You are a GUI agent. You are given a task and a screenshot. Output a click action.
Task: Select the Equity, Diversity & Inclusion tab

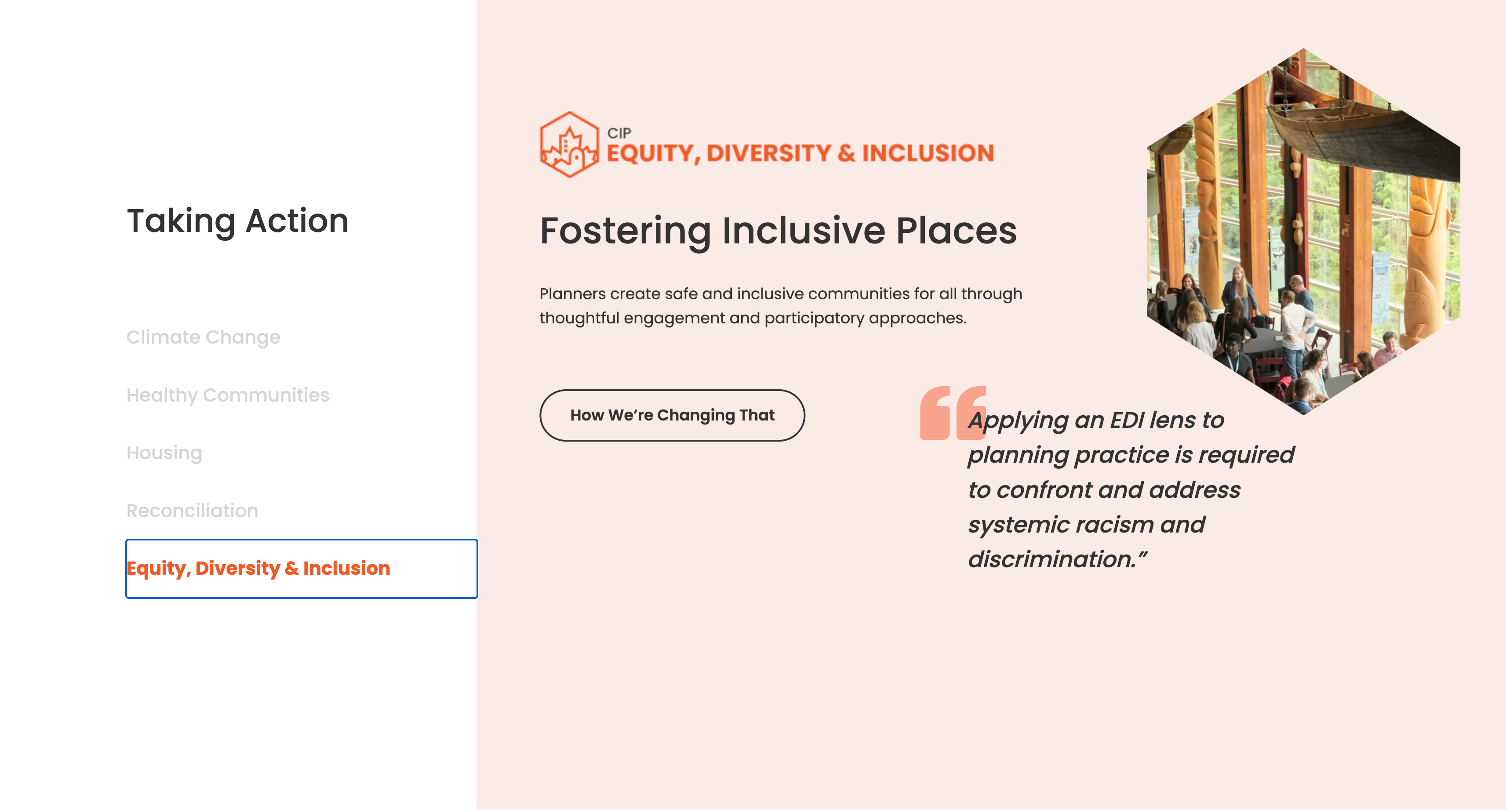click(258, 569)
